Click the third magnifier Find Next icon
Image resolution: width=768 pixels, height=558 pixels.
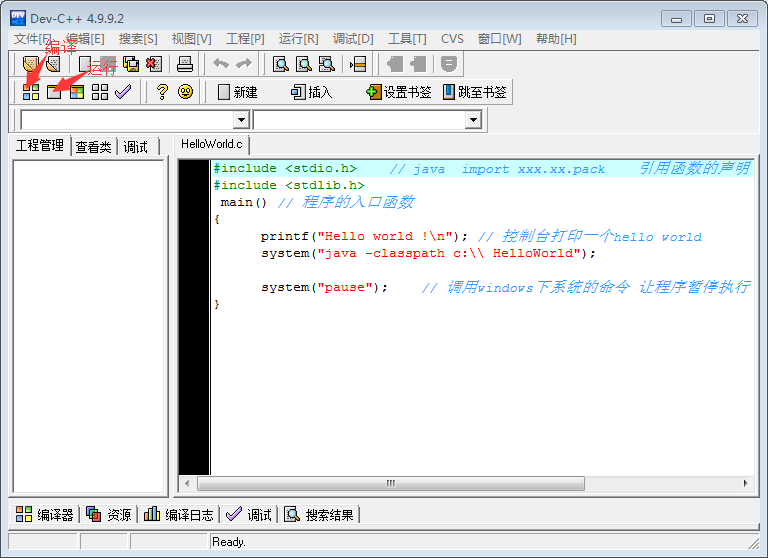(327, 64)
